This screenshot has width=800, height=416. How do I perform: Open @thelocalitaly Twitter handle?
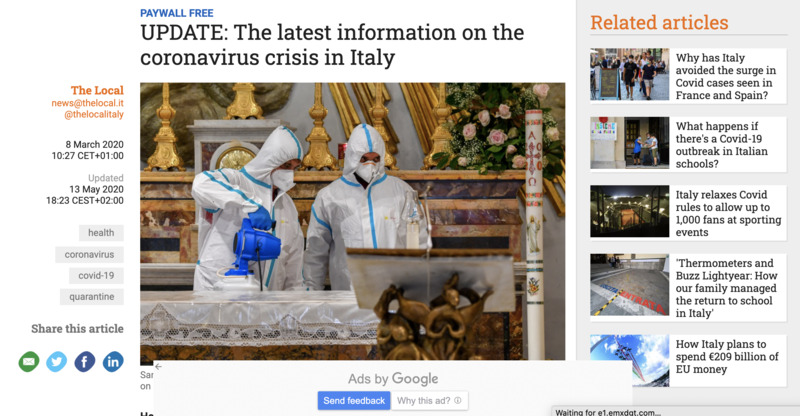pos(94,114)
